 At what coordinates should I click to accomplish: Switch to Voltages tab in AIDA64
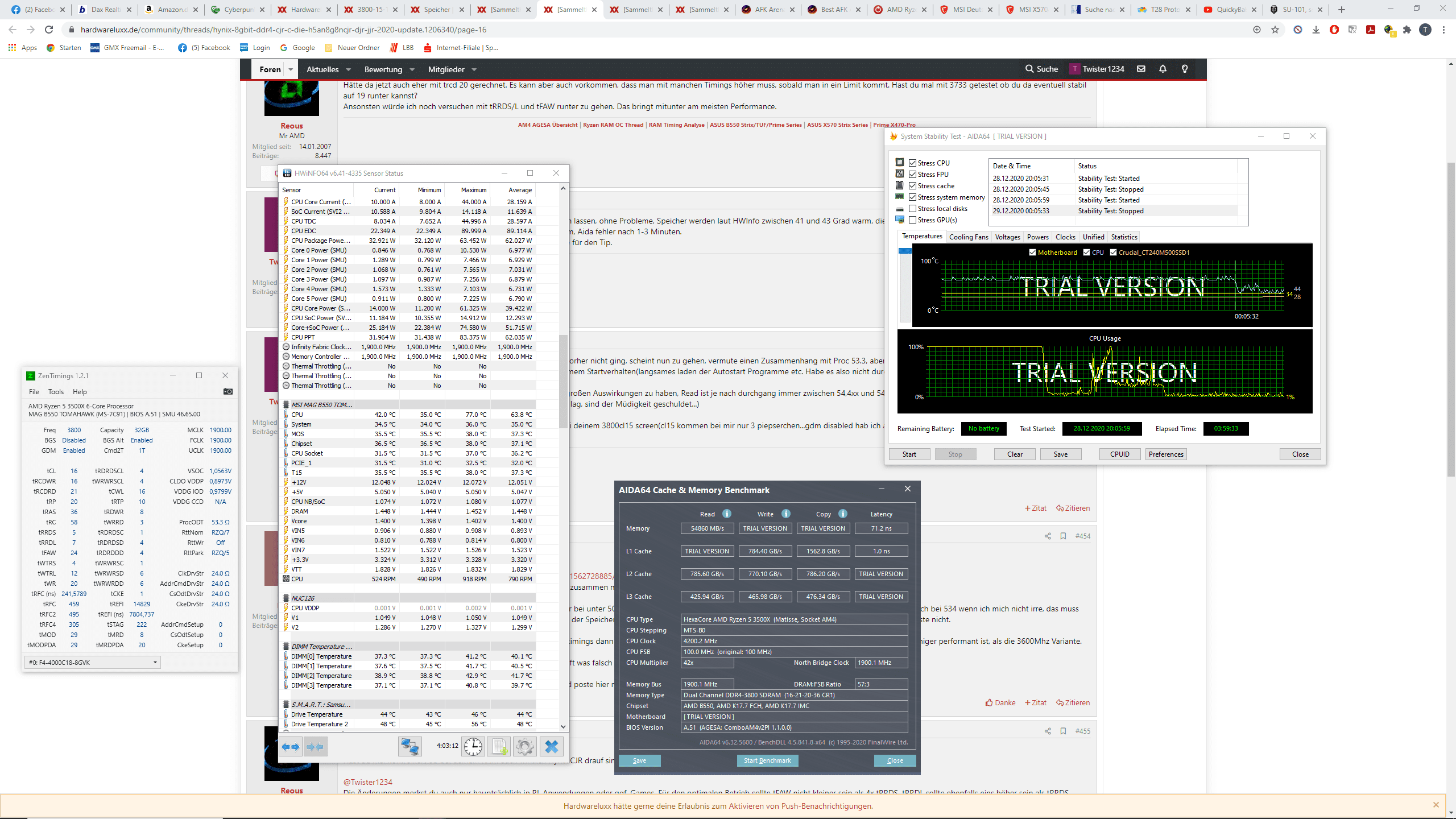click(x=1007, y=237)
